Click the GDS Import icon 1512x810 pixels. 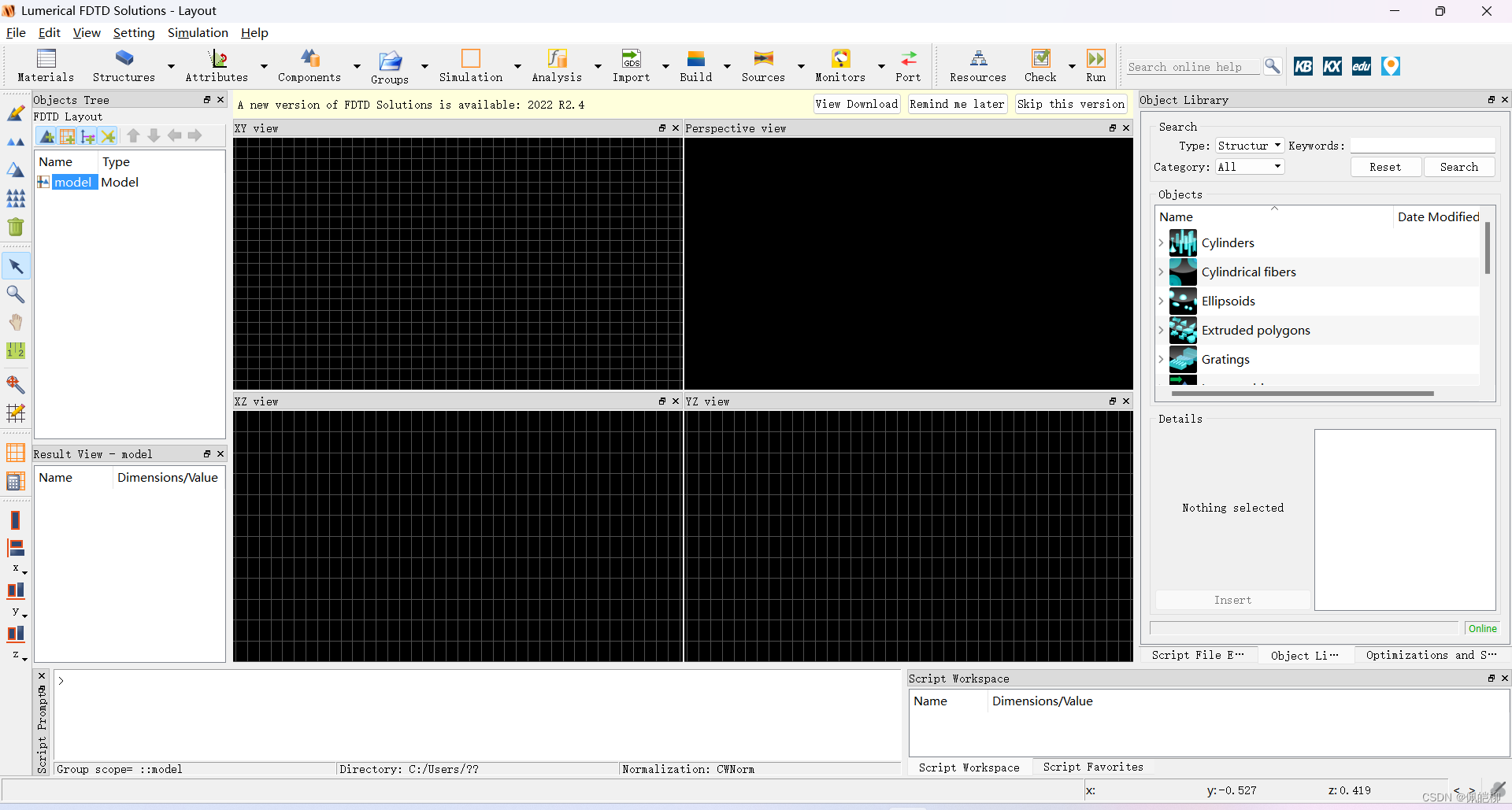pos(632,58)
